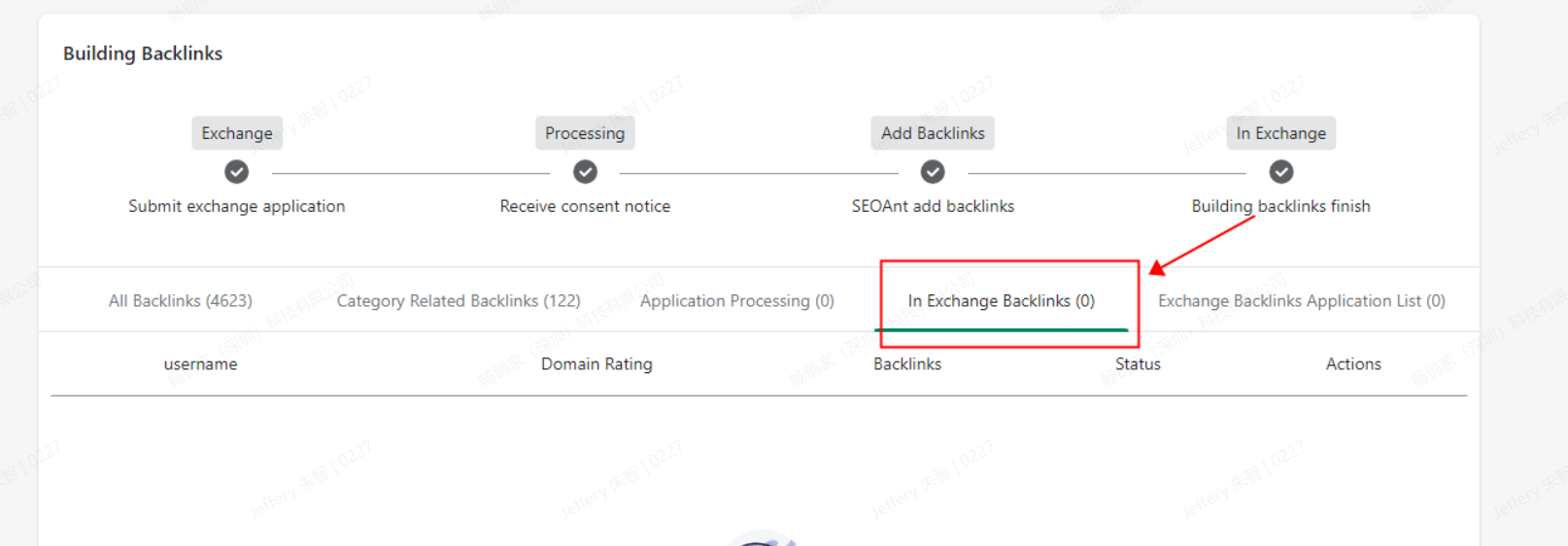Open the Application Processing (0) tab
Image resolution: width=1568 pixels, height=546 pixels.
pos(737,301)
